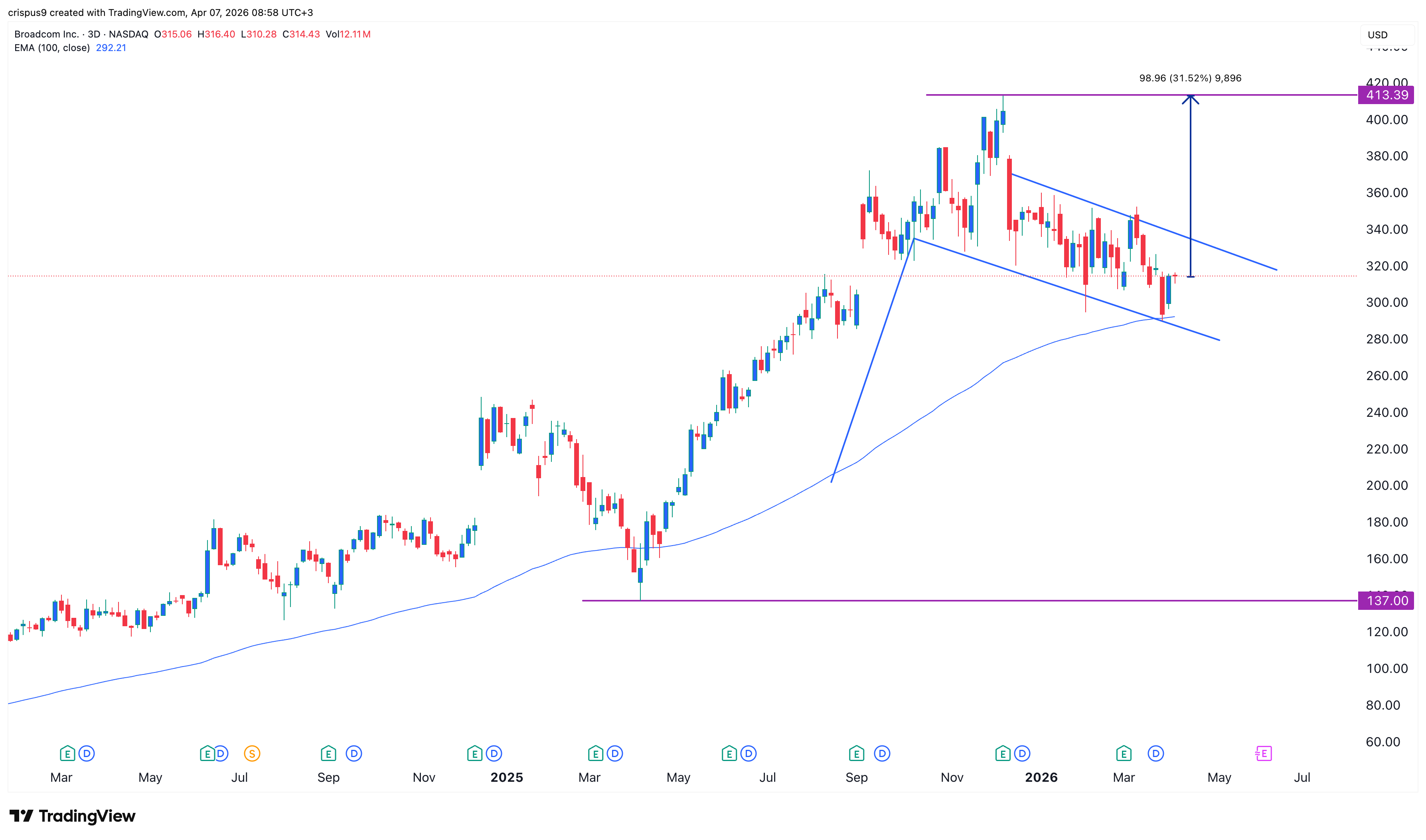
Task: Click the TradingView logo at bottom left
Action: pyautogui.click(x=73, y=816)
